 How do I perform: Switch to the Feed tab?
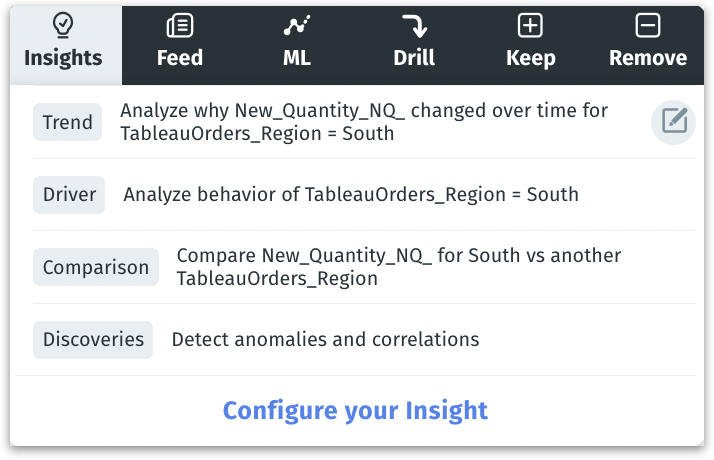point(180,58)
